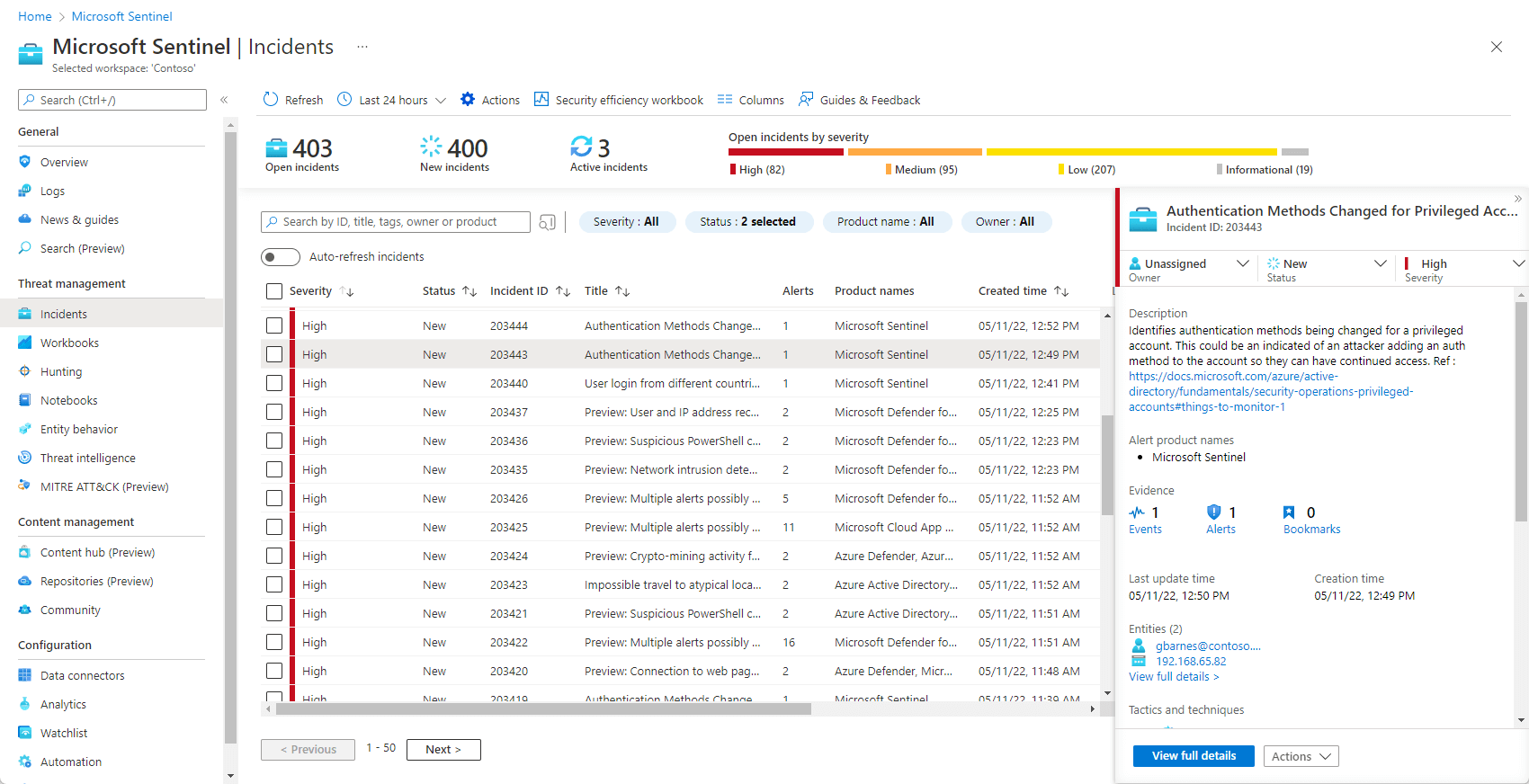1529x784 pixels.
Task: Toggle Auto-refresh incidents switch
Action: 281,257
